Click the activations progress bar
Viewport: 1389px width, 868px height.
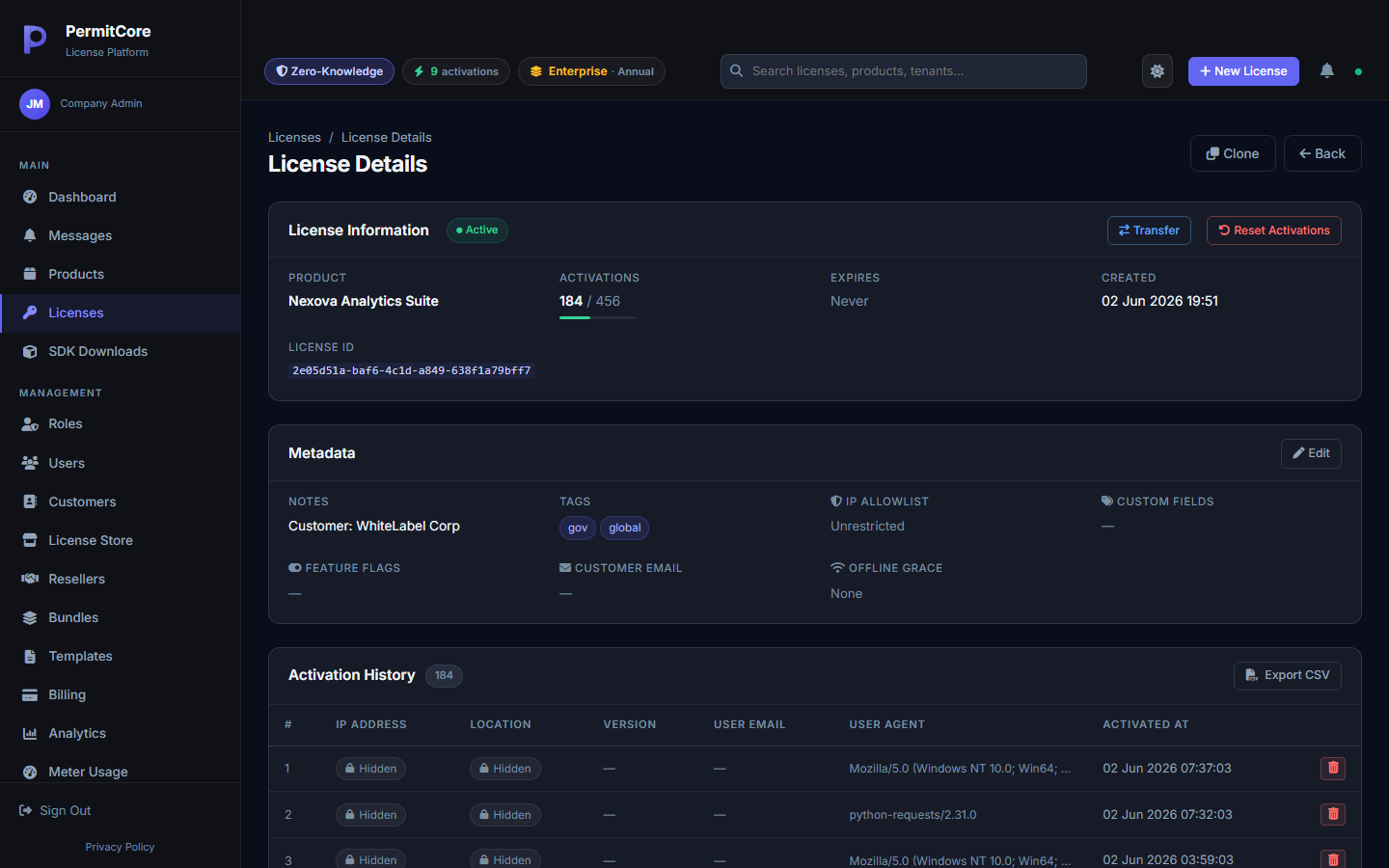coord(598,317)
